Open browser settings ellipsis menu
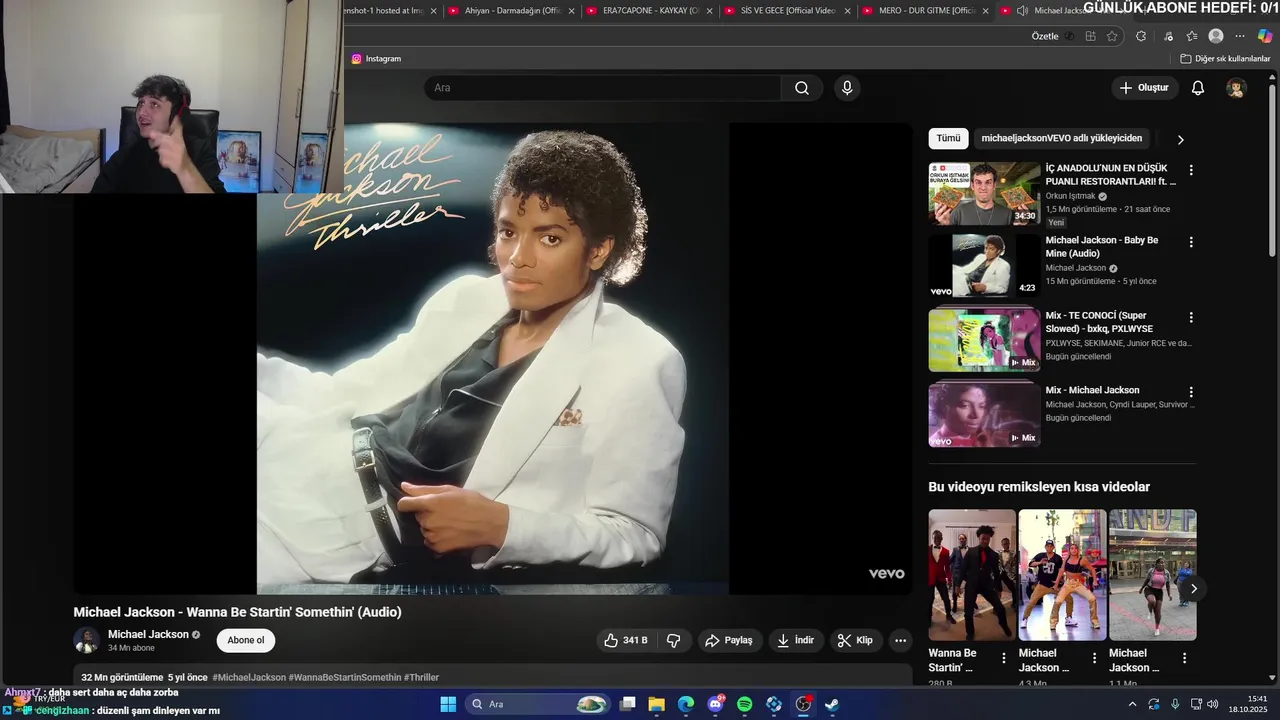 tap(1240, 36)
